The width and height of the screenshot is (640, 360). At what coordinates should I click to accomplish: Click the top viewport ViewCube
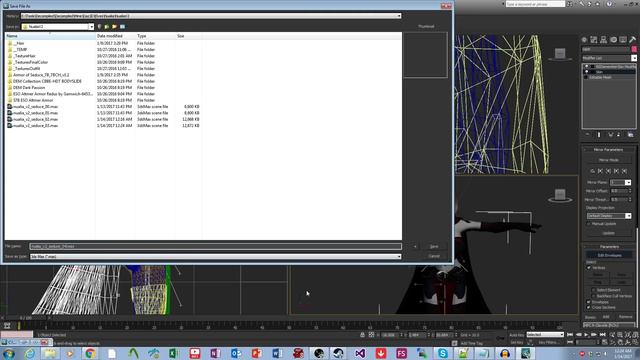pos(560,54)
